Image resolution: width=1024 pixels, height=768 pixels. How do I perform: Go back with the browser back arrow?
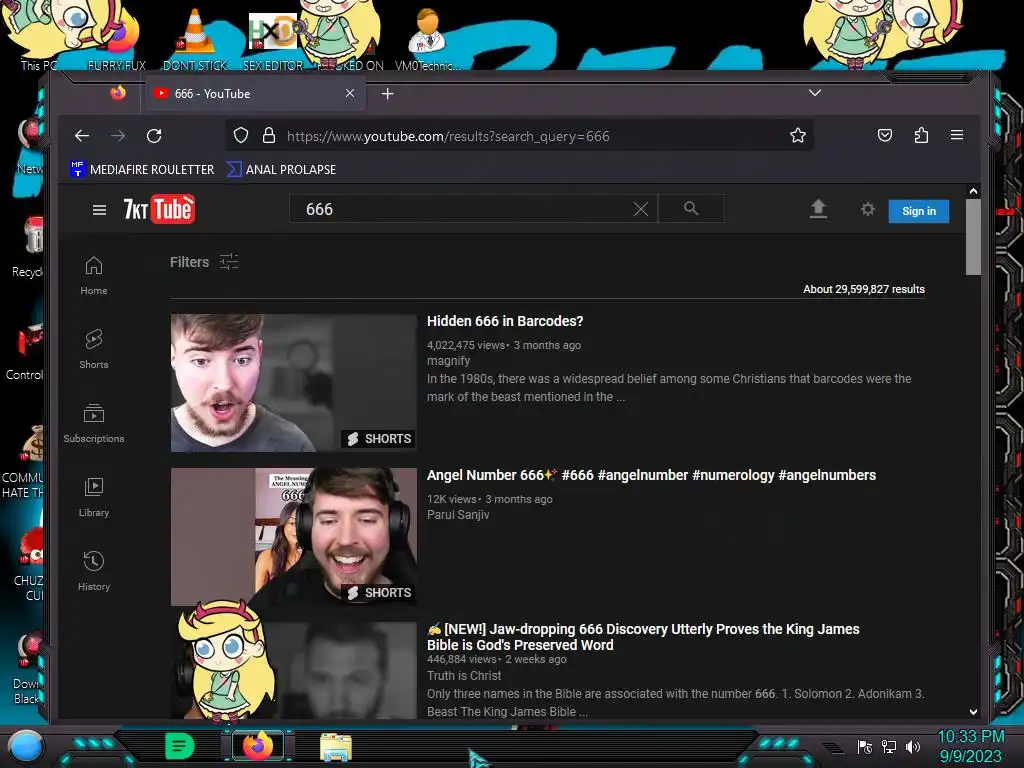[x=82, y=136]
